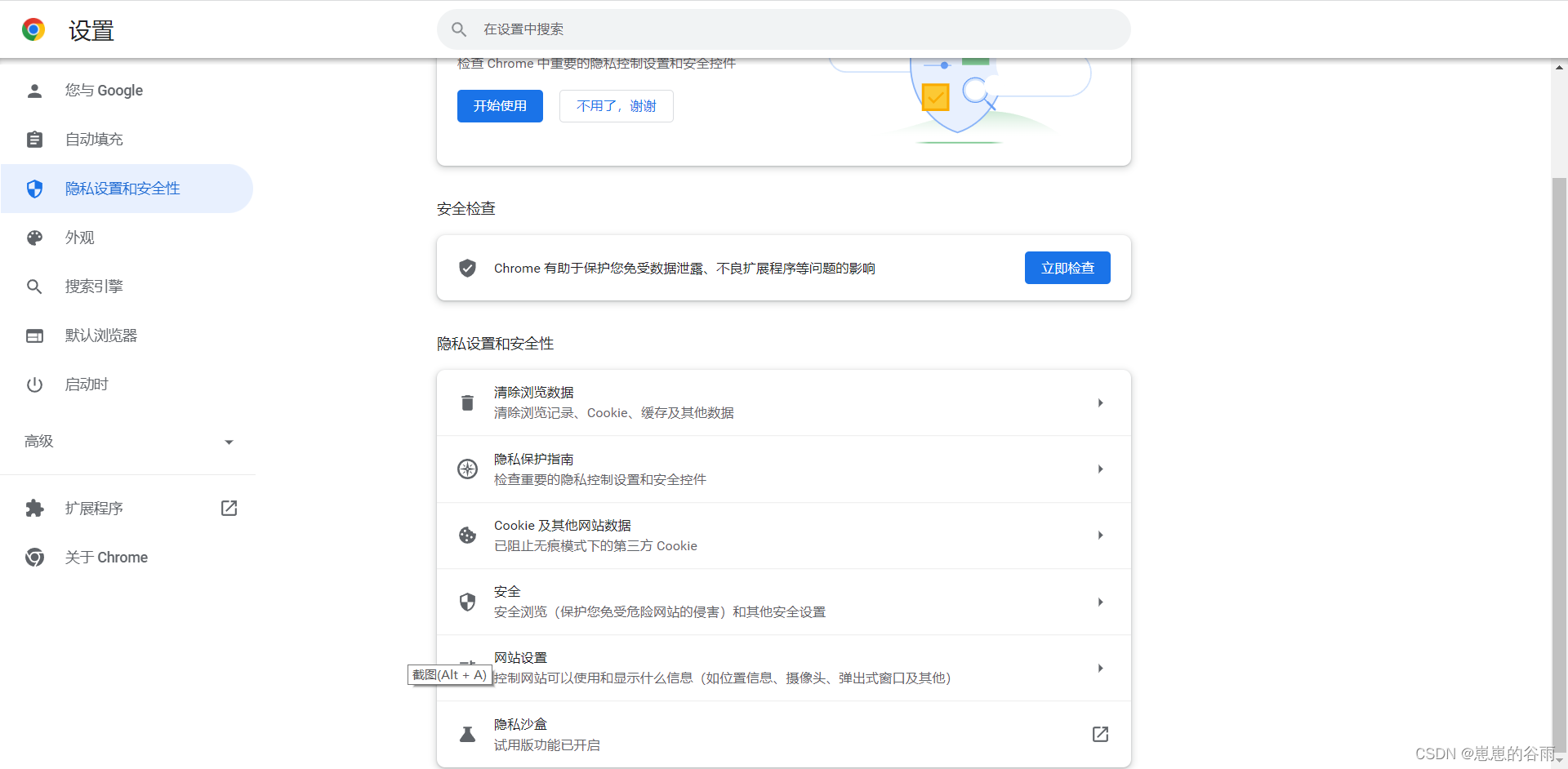This screenshot has height=769, width=1568.
Task: Click the palette icon for 外观
Action: point(34,238)
